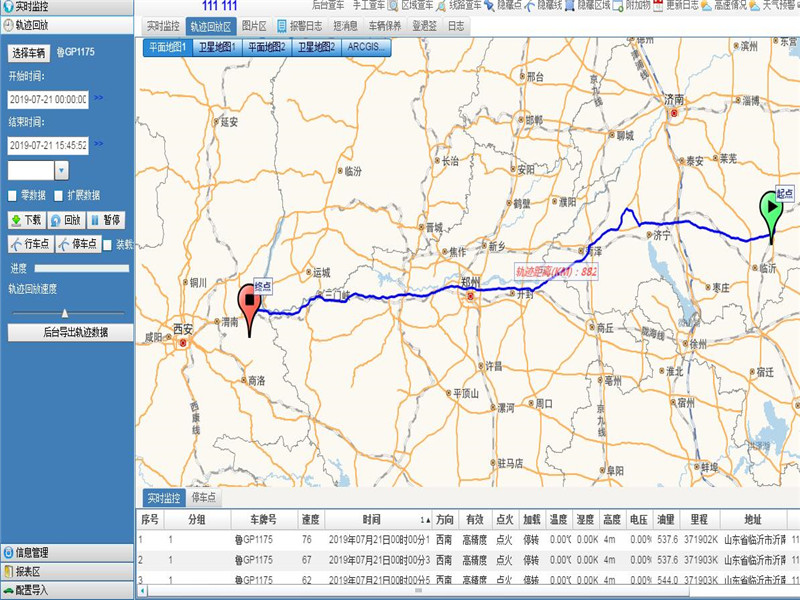800x600 pixels.
Task: Open 天气预警 weather warning tool
Action: [x=778, y=5]
